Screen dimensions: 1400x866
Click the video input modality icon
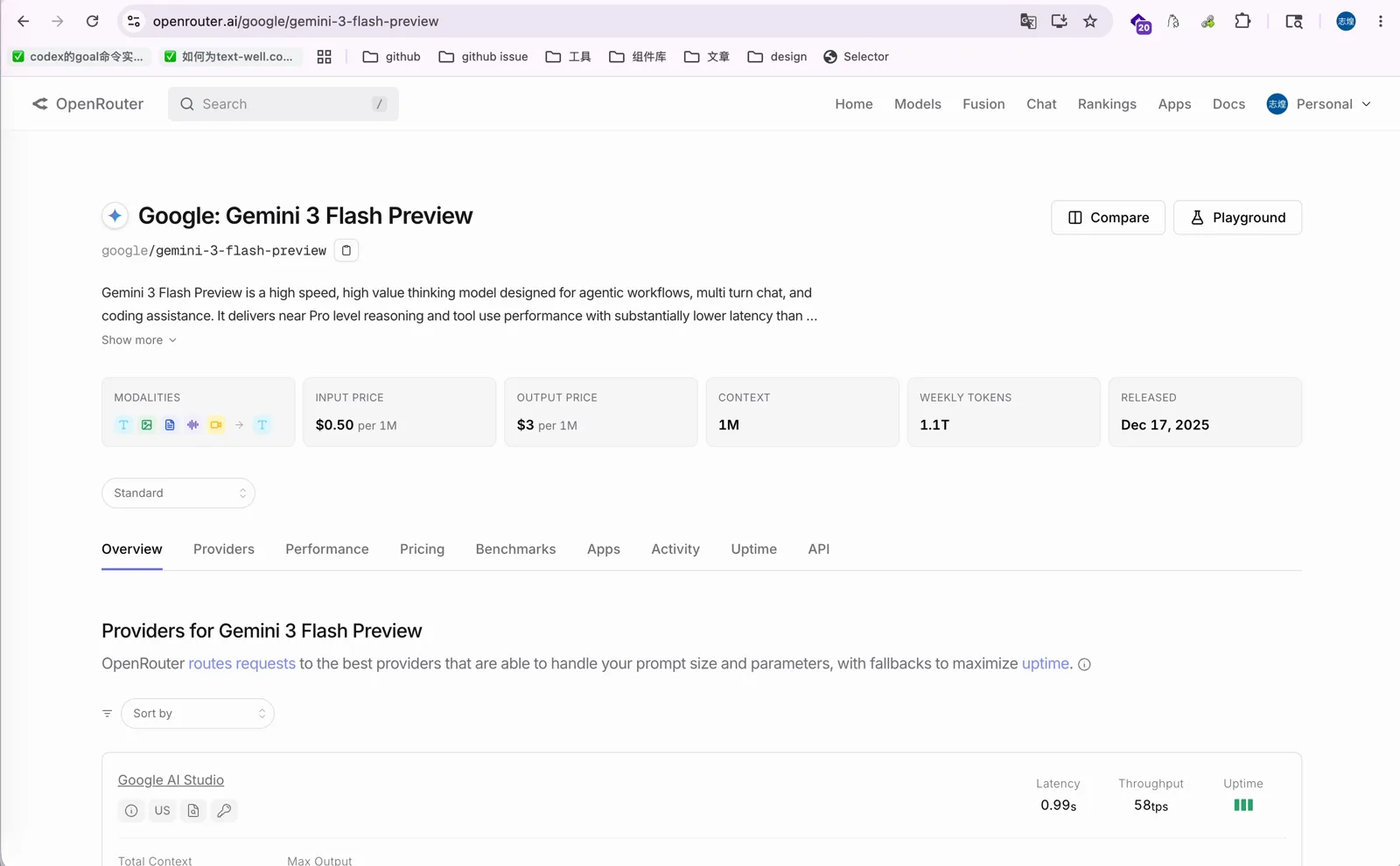point(215,425)
